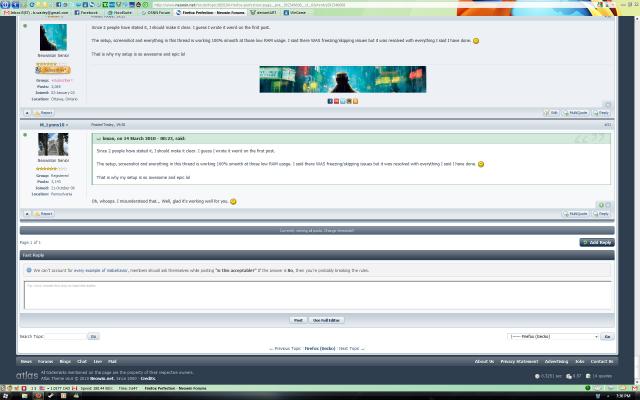The width and height of the screenshot is (640, 400).
Task: Edit the first post
Action: pyautogui.click(x=551, y=113)
